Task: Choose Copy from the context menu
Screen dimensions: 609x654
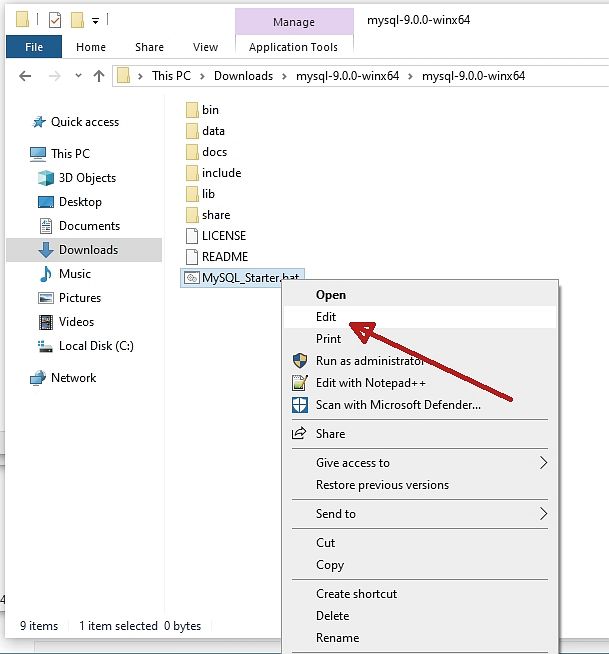Action: pyautogui.click(x=420, y=565)
